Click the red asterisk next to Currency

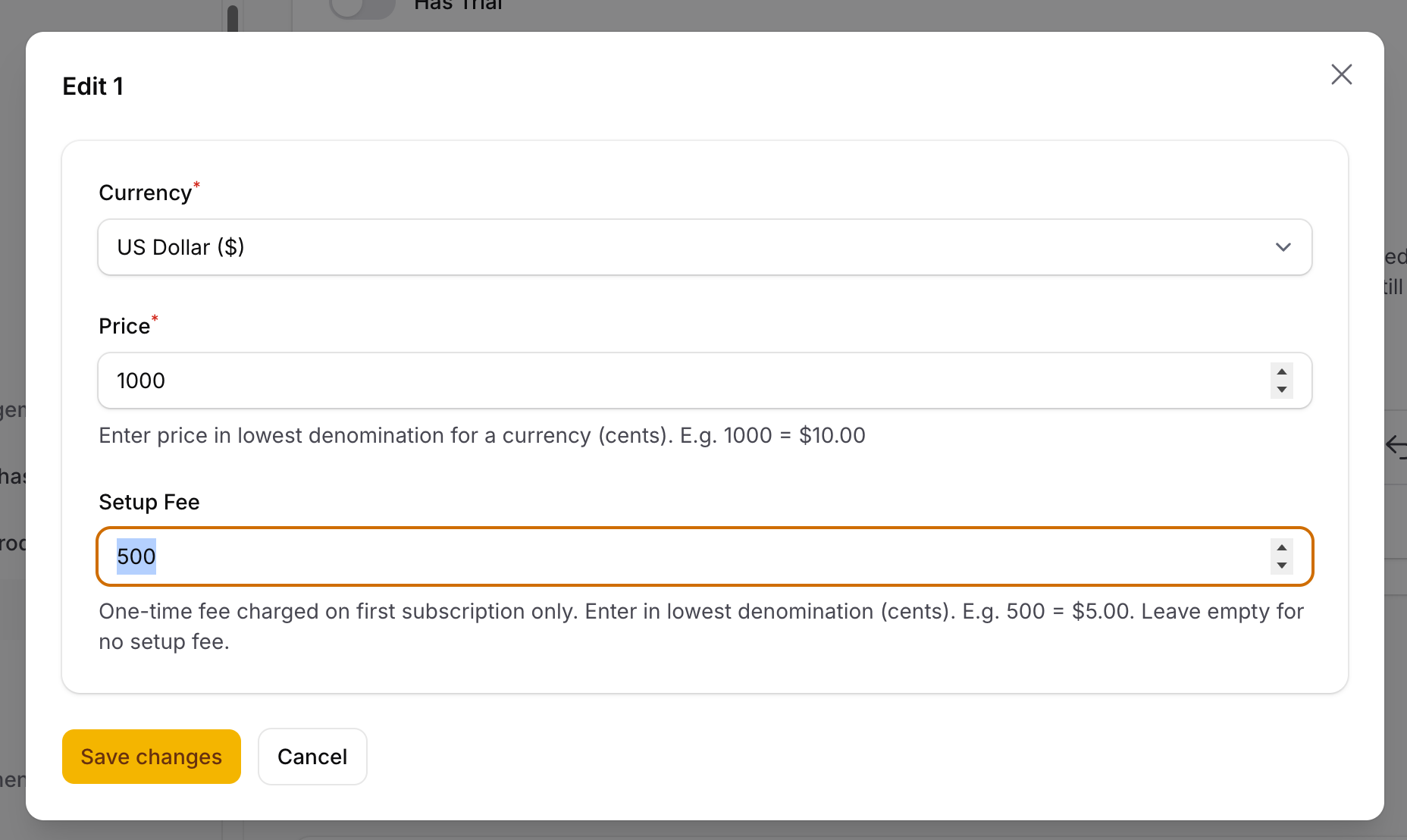[196, 185]
